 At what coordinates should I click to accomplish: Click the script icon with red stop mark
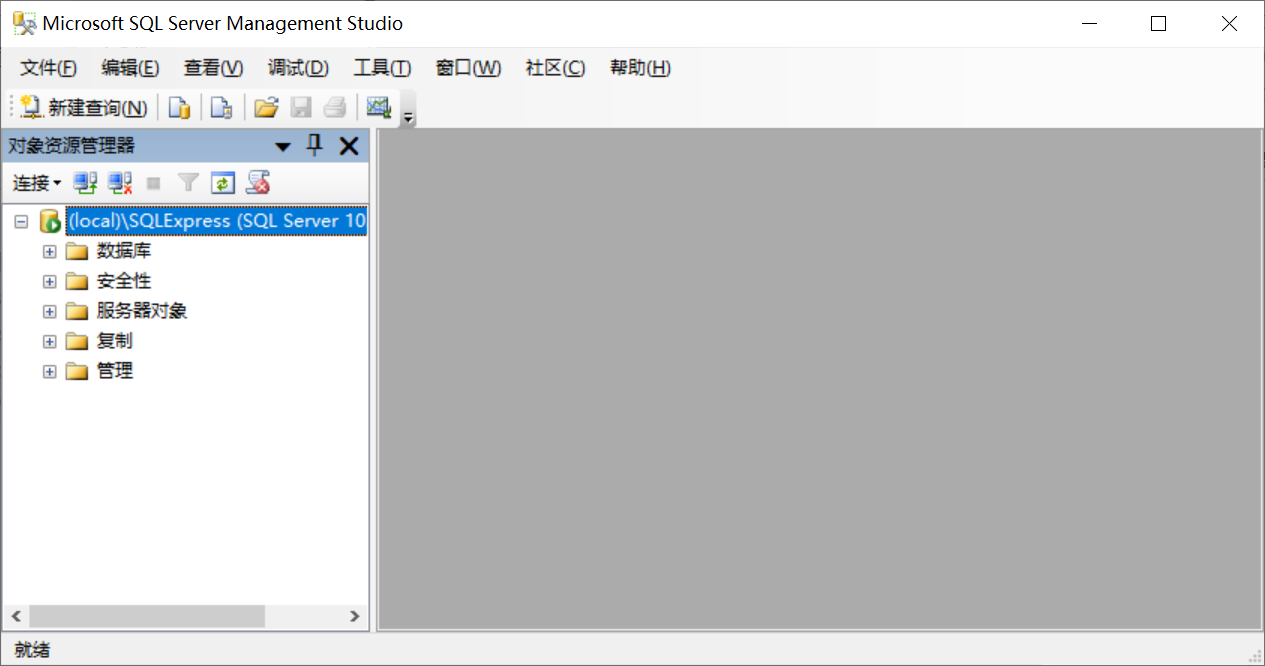coord(259,183)
